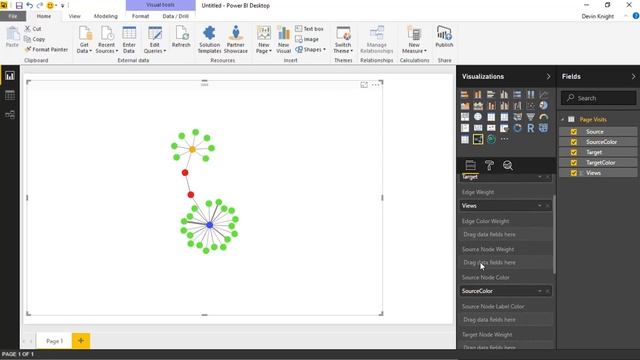Open the Target field well dropdown

[x=540, y=177]
